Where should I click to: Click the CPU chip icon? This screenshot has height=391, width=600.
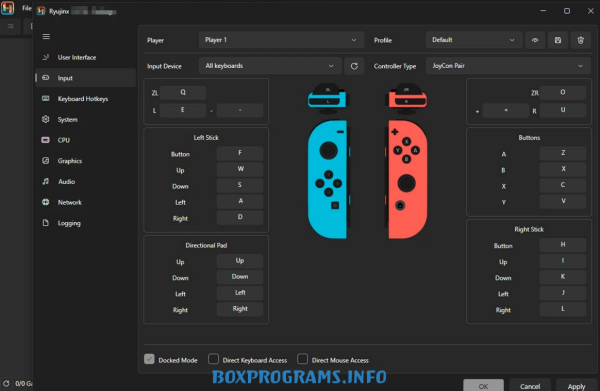[x=46, y=140]
